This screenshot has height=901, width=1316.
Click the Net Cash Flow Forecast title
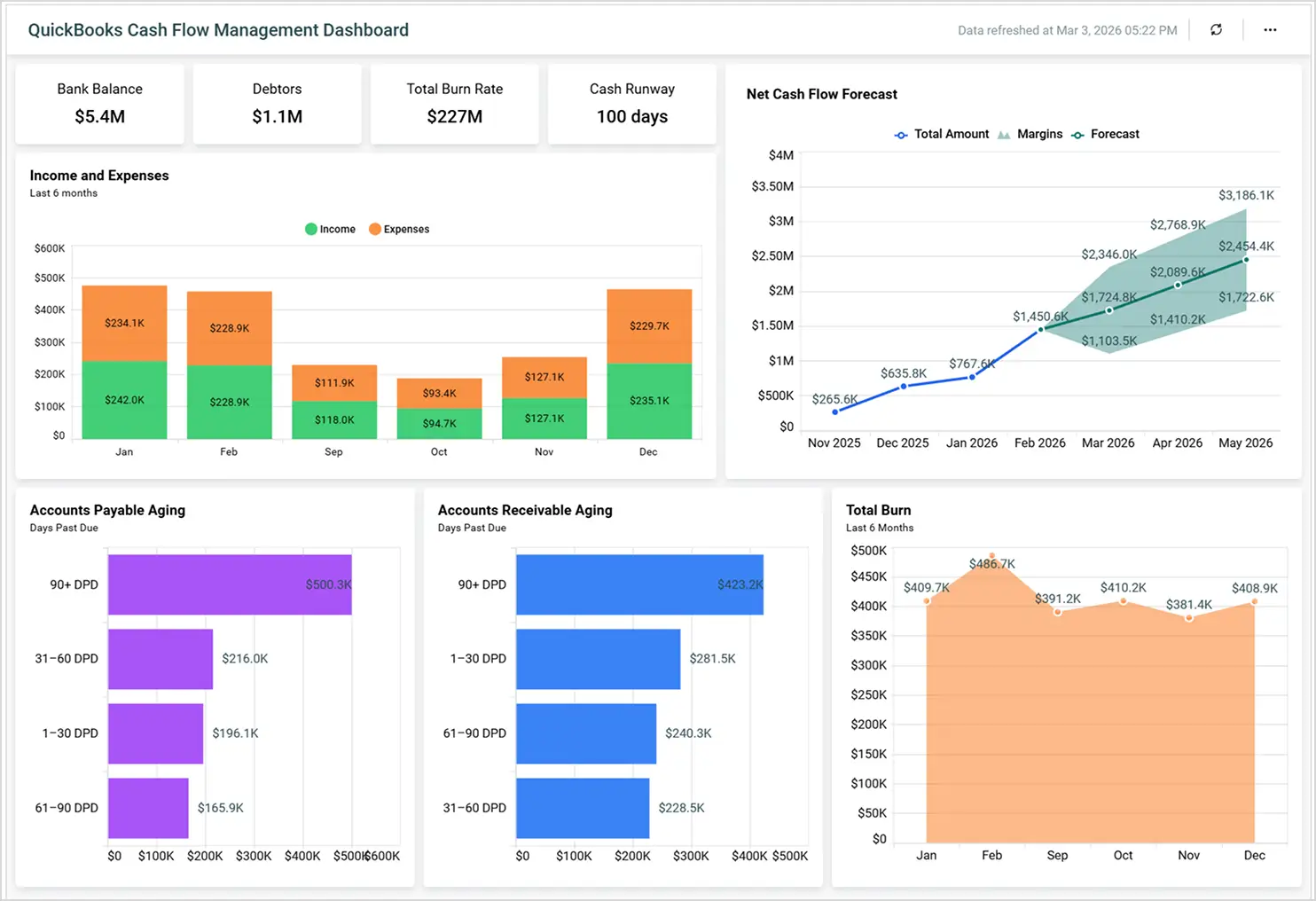coord(822,94)
